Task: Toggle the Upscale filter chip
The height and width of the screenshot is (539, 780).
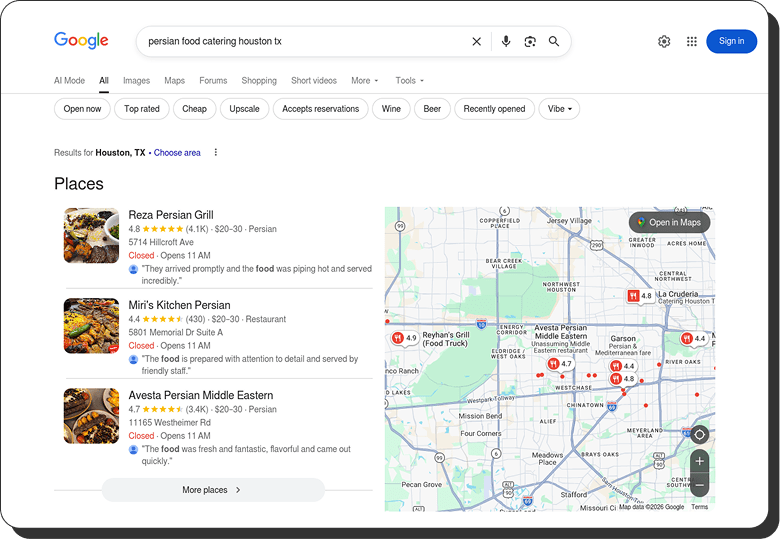Action: [244, 109]
